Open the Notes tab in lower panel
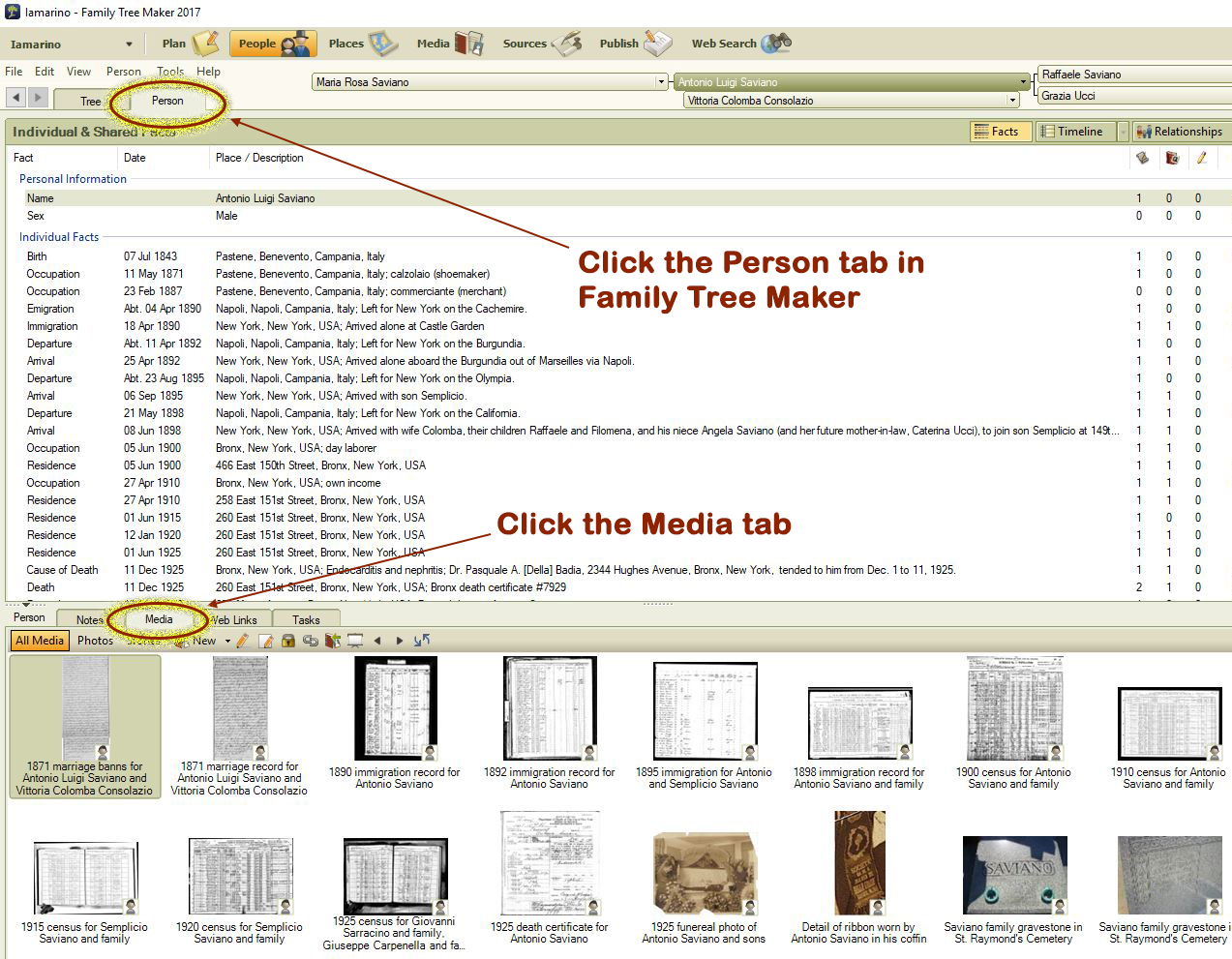Image resolution: width=1232 pixels, height=959 pixels. tap(89, 620)
